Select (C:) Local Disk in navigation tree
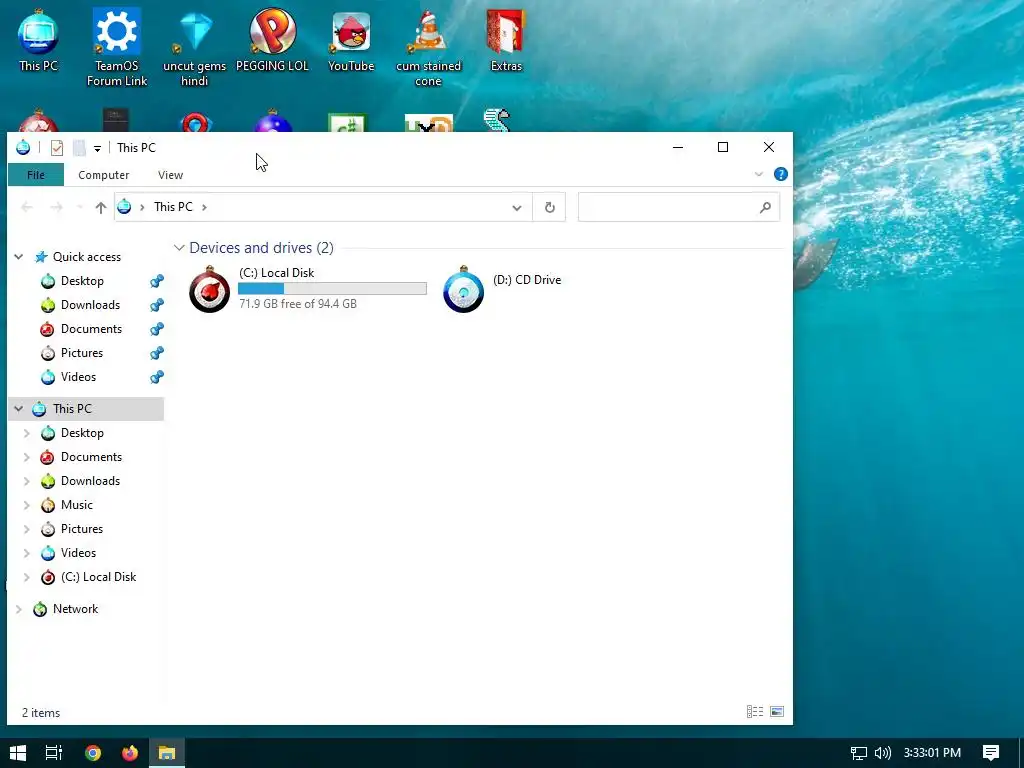This screenshot has width=1024, height=768. point(98,577)
